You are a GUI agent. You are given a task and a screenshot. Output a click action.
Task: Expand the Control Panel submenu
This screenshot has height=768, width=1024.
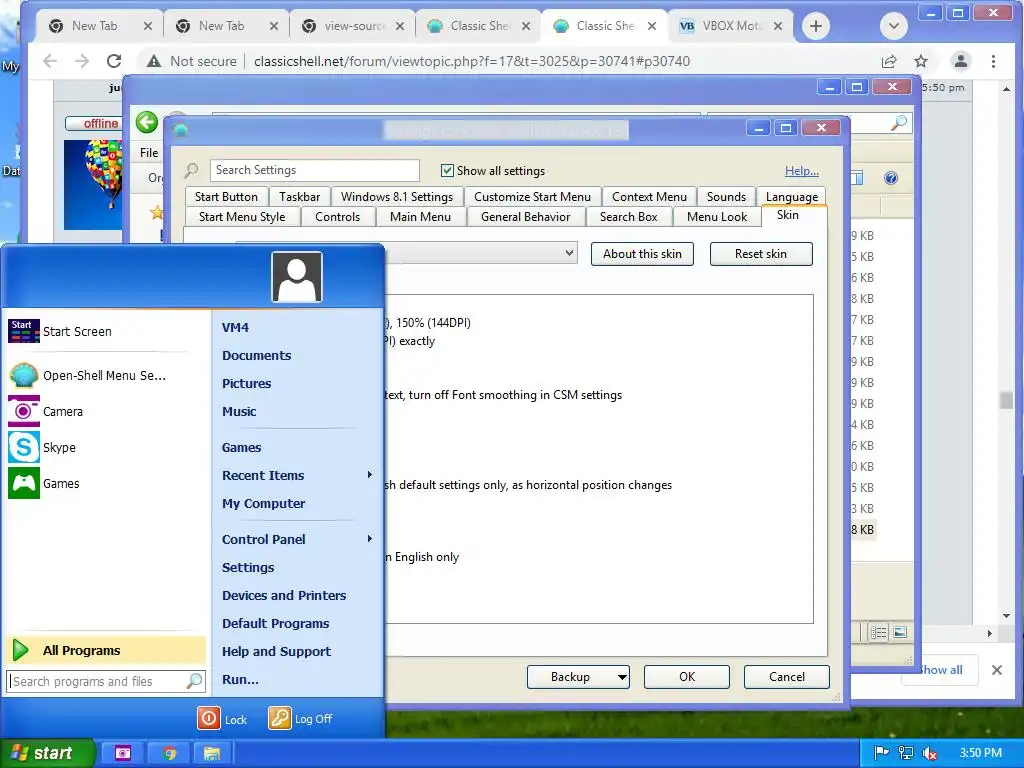(x=370, y=539)
